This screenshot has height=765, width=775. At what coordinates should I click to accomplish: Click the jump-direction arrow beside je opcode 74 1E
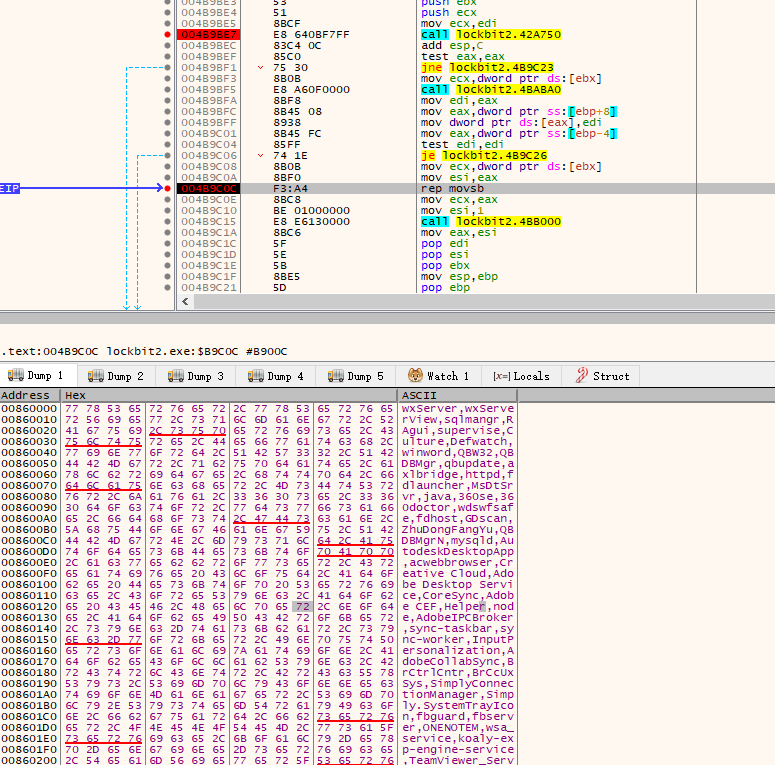coord(261,155)
